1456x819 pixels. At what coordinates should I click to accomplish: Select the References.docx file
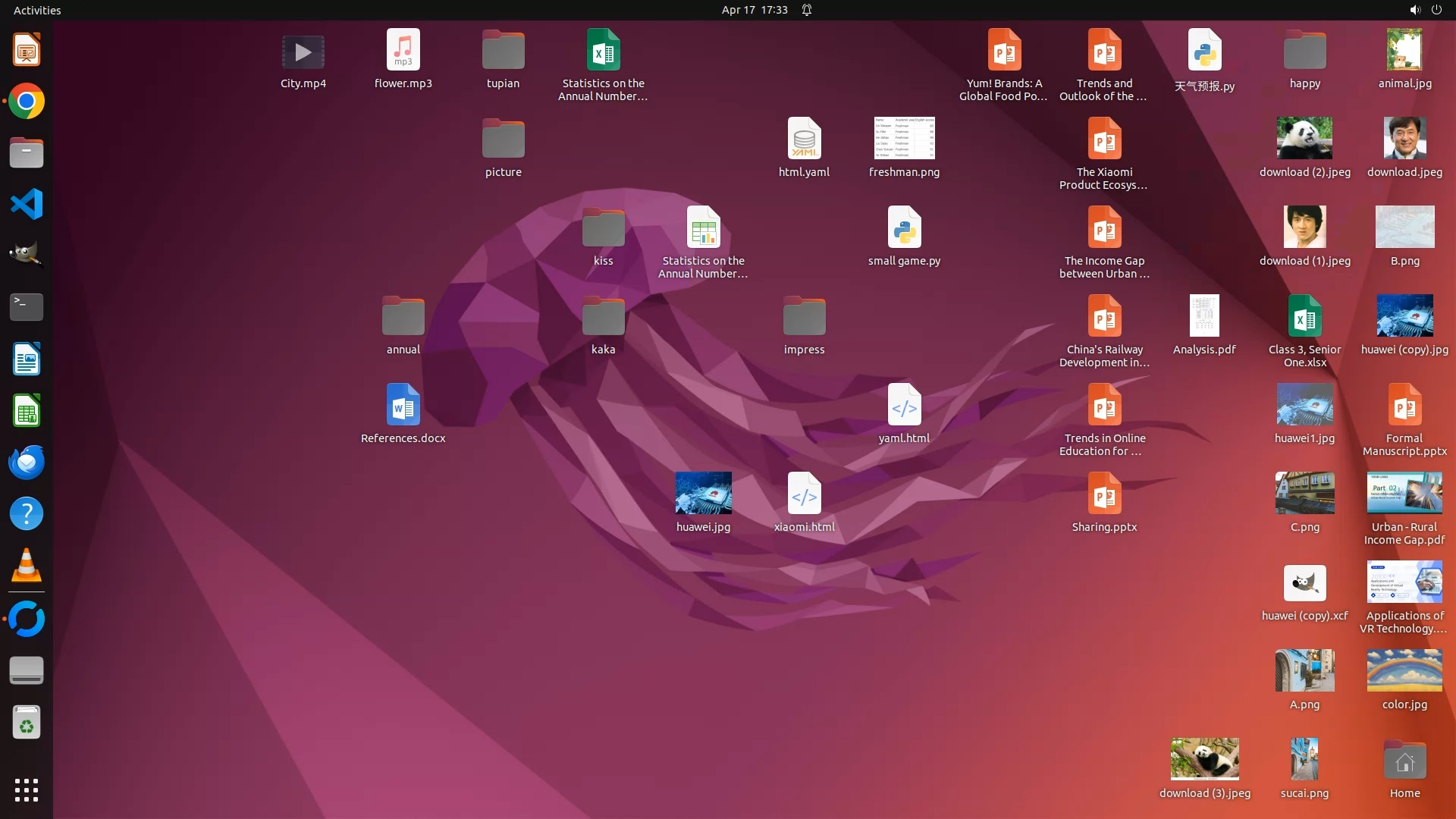pyautogui.click(x=403, y=406)
